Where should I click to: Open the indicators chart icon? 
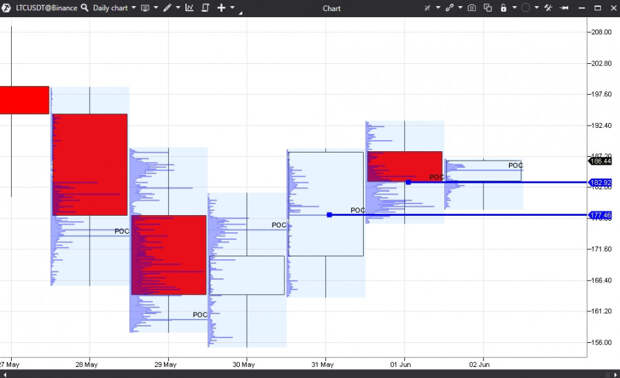(189, 8)
